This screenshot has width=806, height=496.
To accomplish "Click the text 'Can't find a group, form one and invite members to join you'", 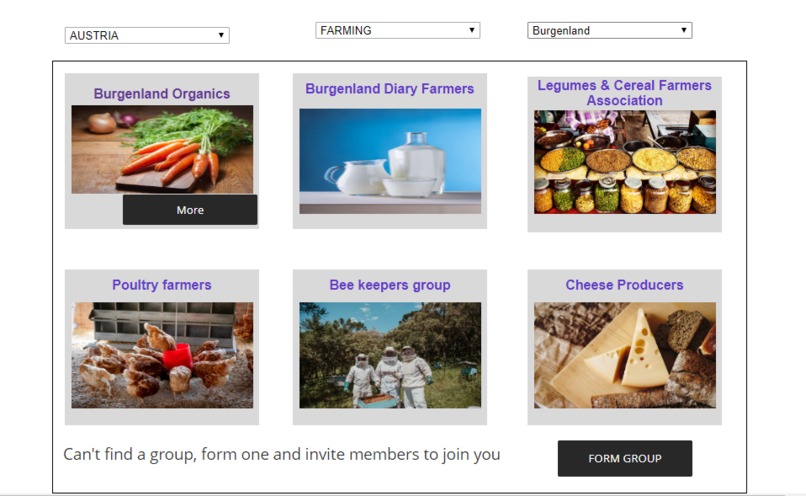I will (282, 454).
